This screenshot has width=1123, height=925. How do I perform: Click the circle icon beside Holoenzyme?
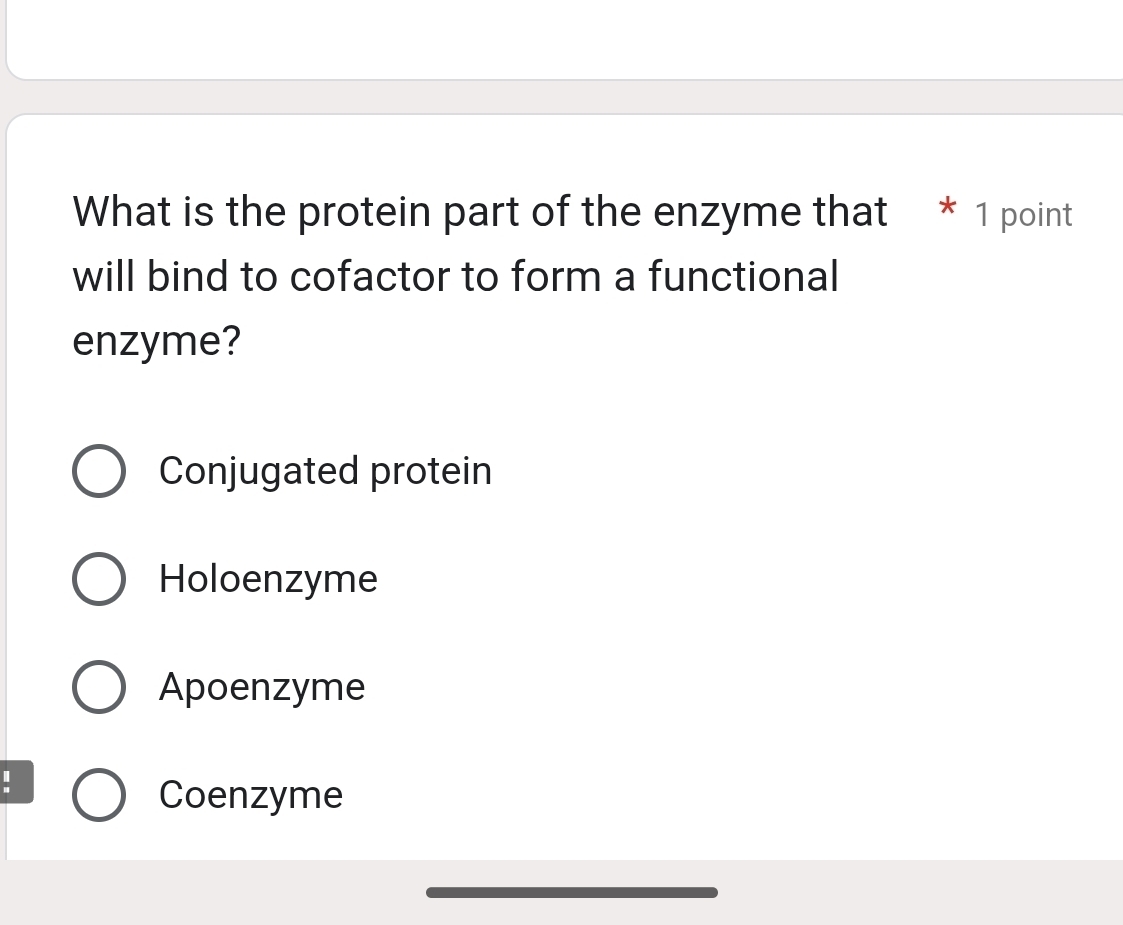coord(99,578)
